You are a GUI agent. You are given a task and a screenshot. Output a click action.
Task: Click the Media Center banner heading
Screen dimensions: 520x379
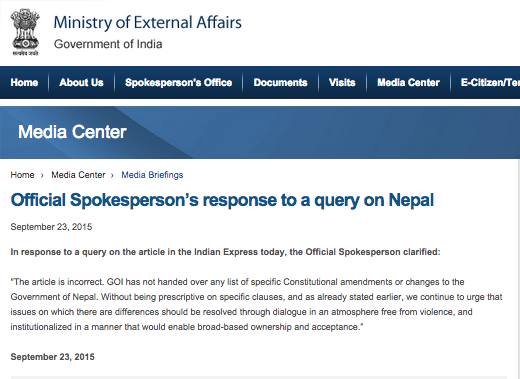[72, 132]
